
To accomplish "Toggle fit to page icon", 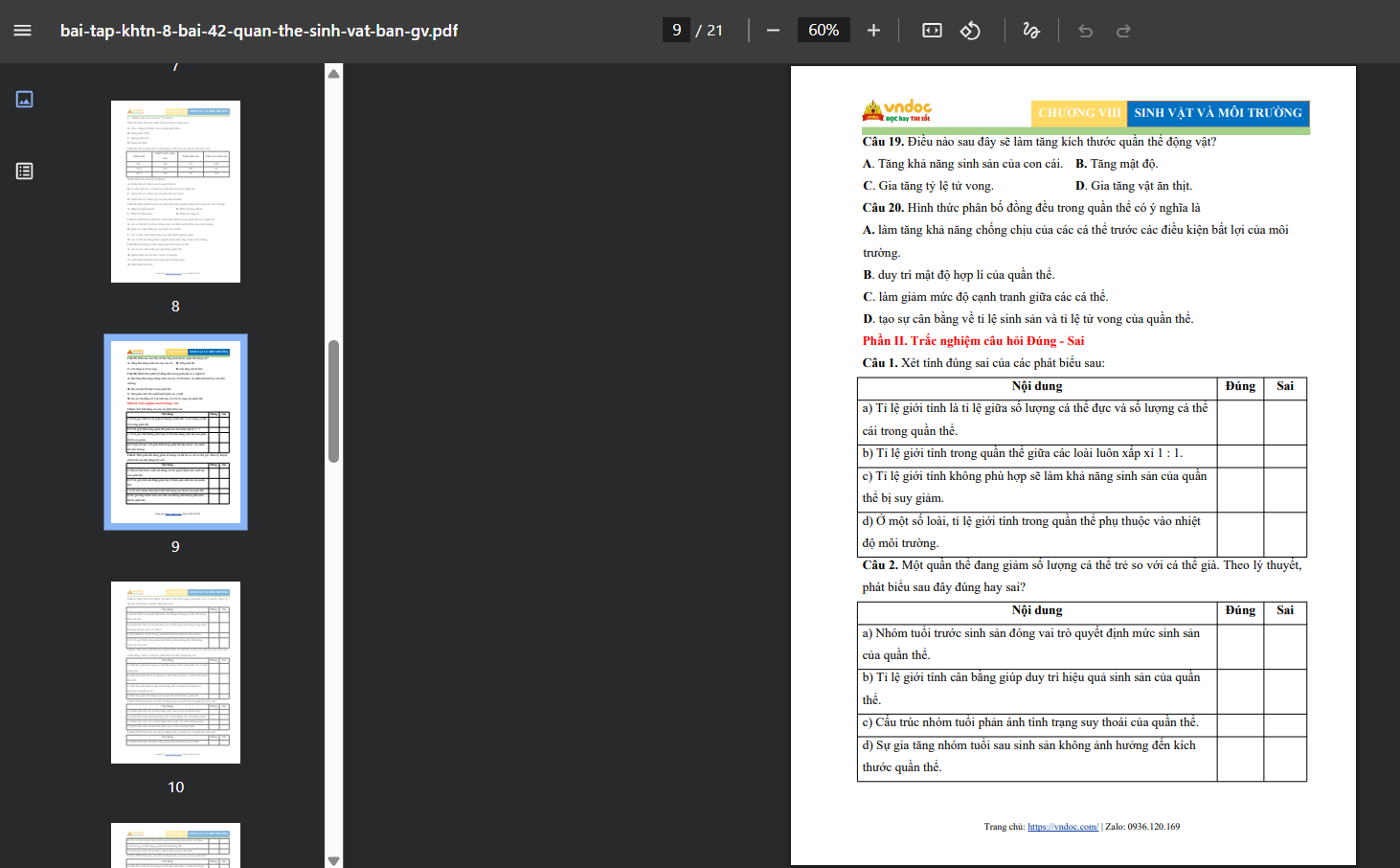I will click(932, 31).
